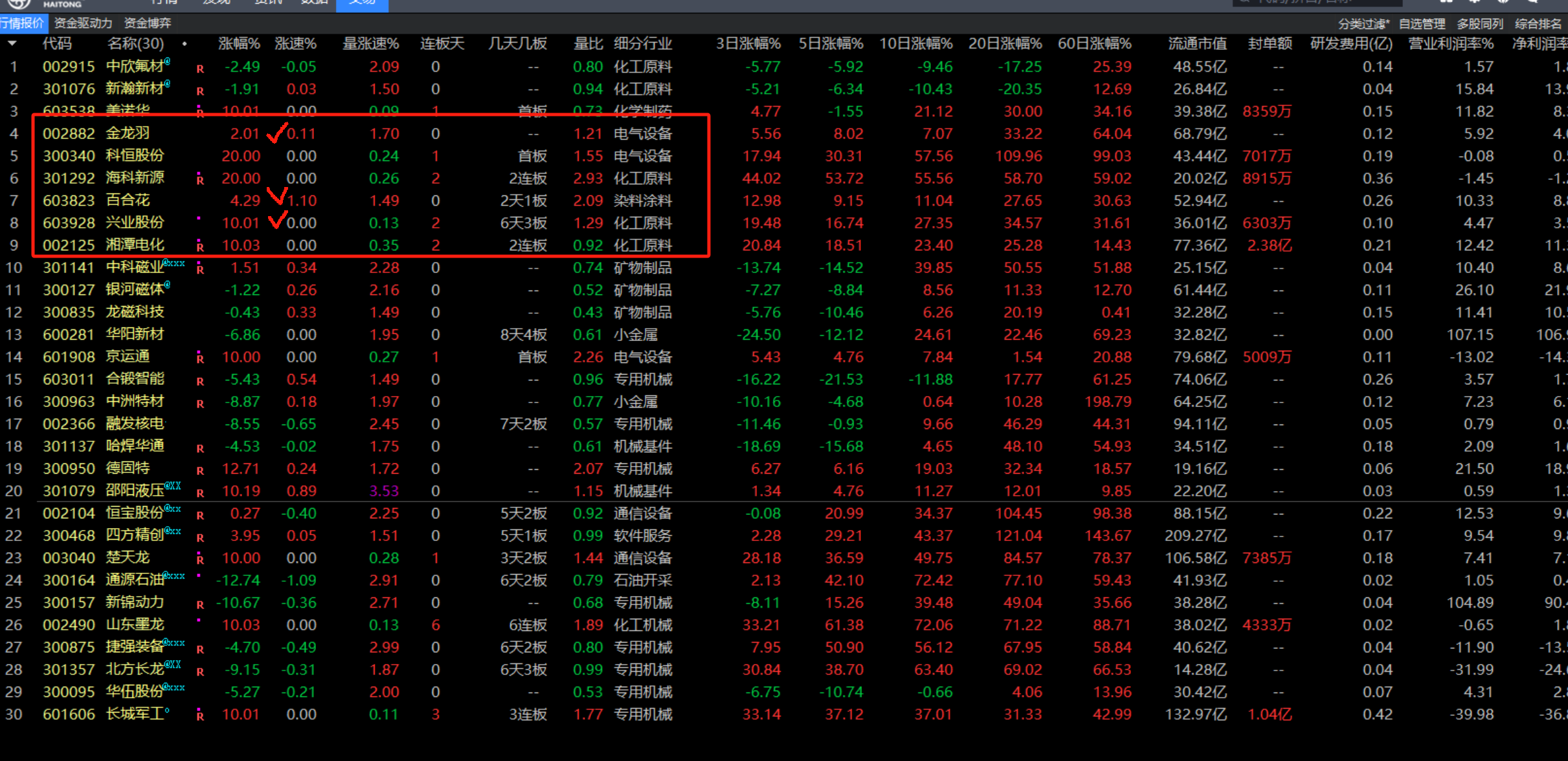Select stock 龙磁科技 in the list
This screenshot has height=761, width=1568.
pos(135,312)
